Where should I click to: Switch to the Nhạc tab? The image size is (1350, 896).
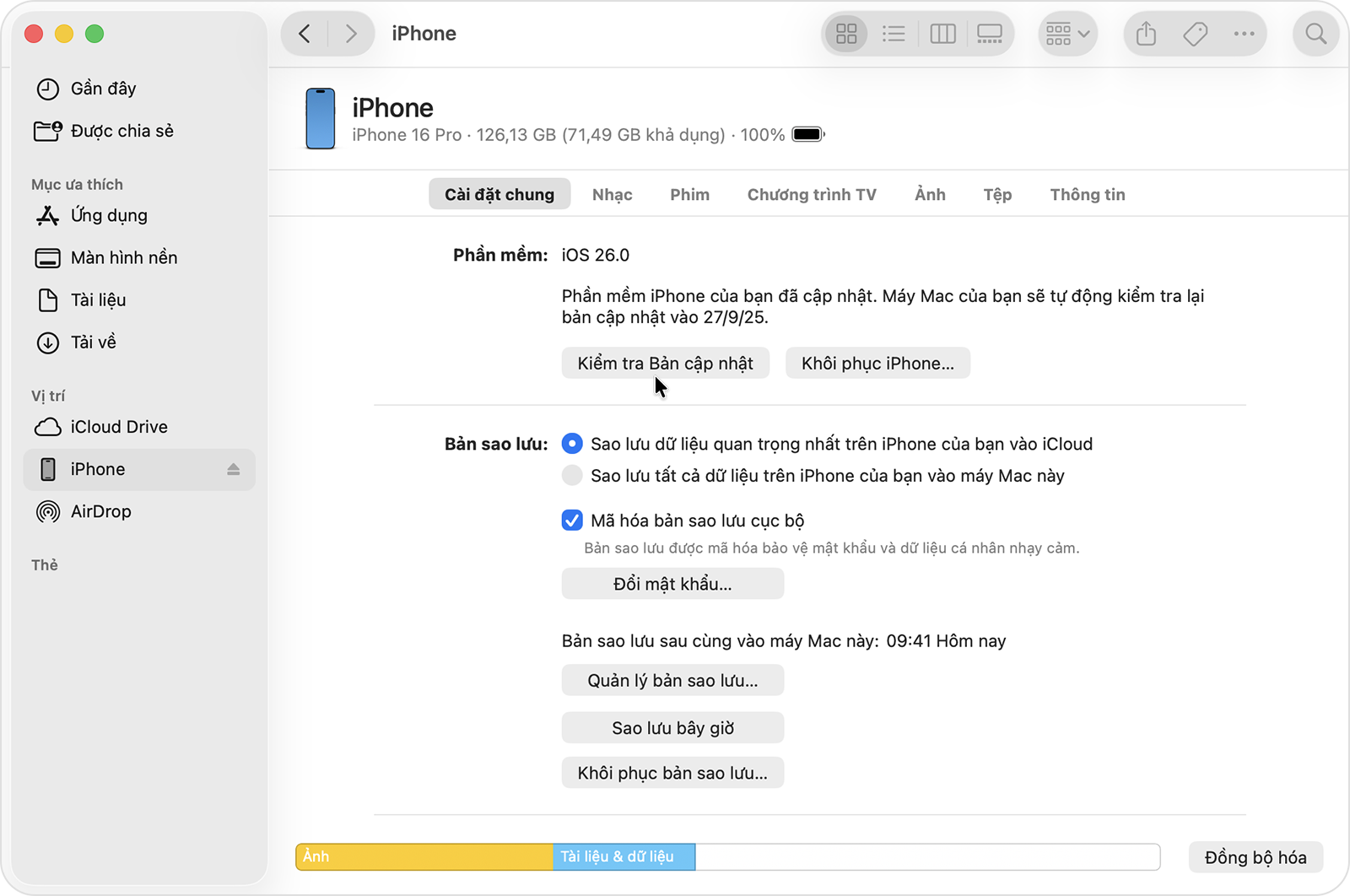tap(613, 194)
